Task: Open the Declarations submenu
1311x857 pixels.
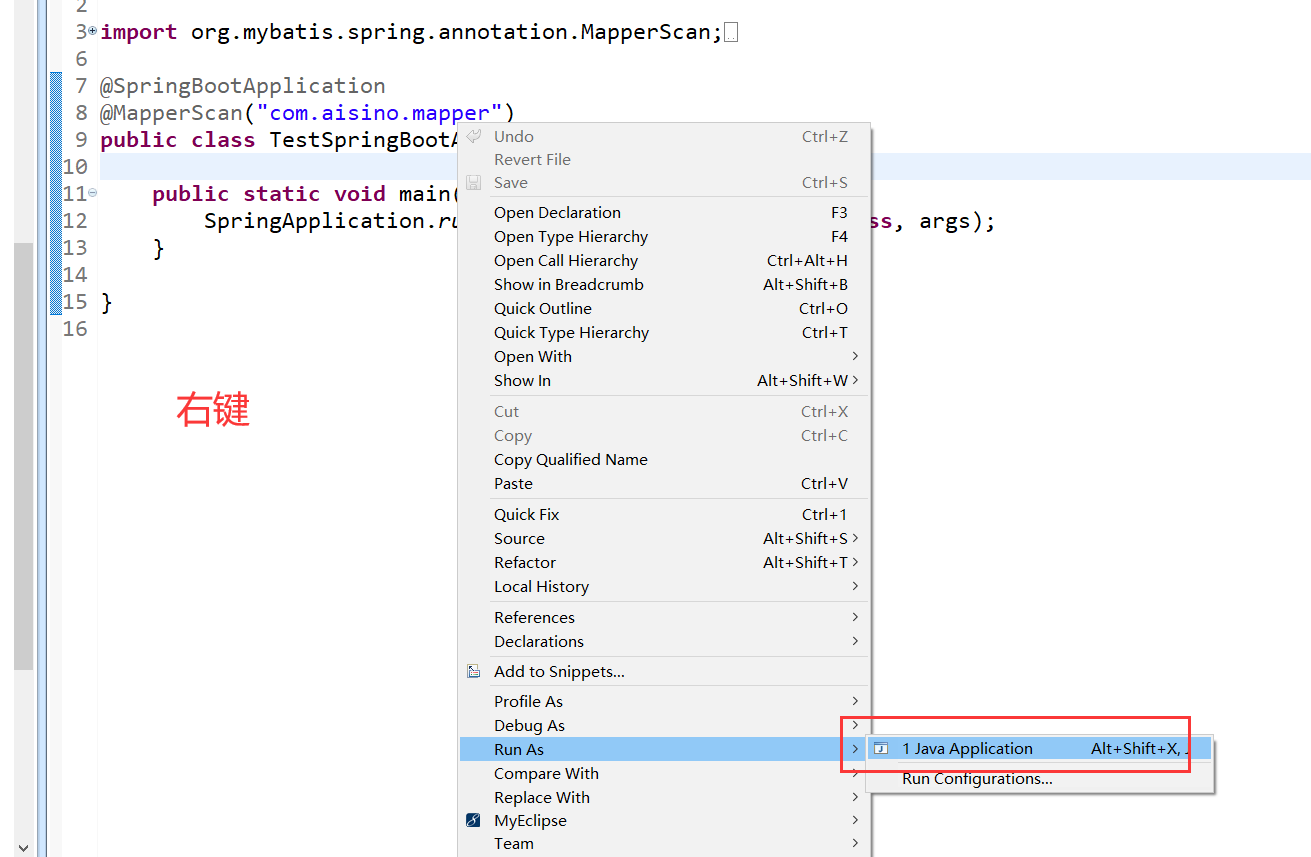Action: click(665, 641)
